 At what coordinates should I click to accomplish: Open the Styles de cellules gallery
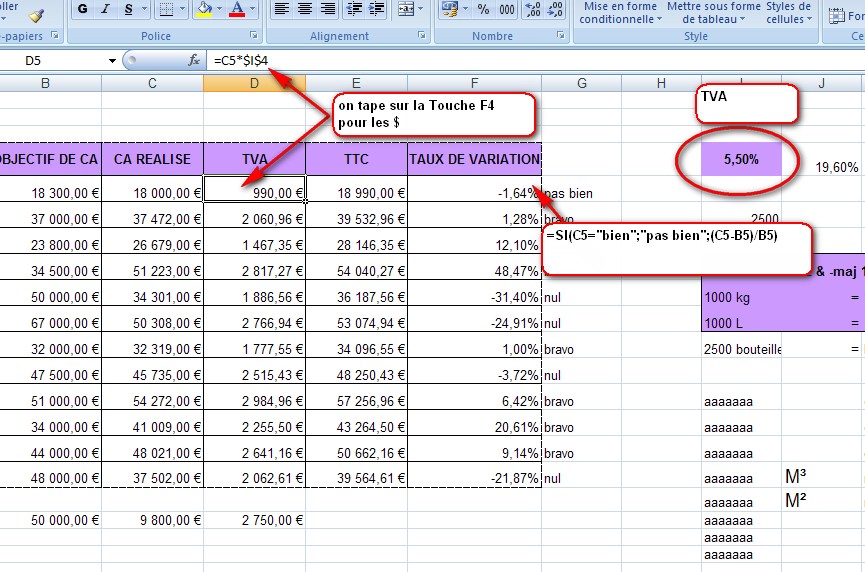point(788,13)
